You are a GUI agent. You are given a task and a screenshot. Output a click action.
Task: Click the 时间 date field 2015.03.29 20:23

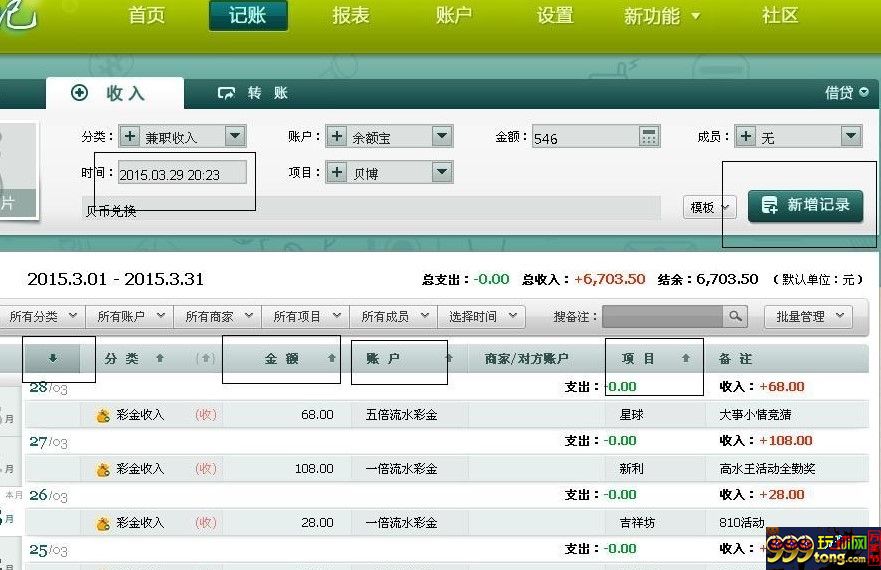(x=182, y=174)
